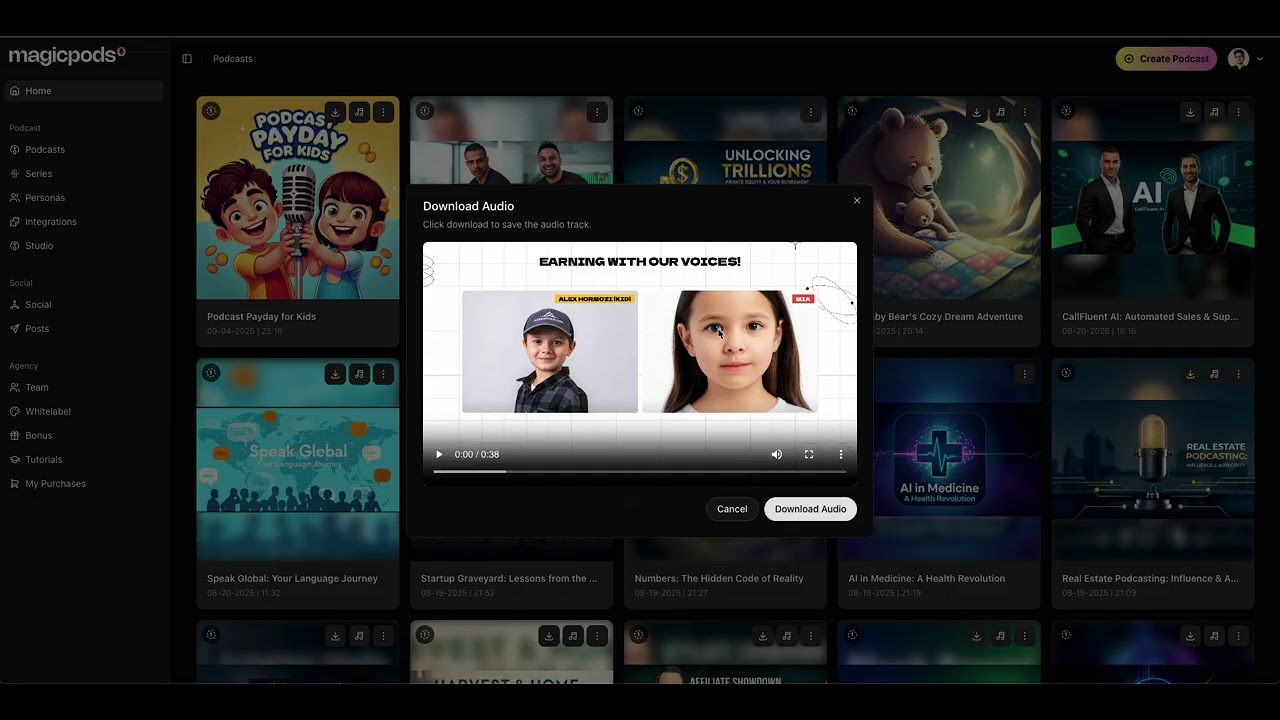1280x720 pixels.
Task: Open Real Estate Podcasting thumbnail
Action: point(1153,460)
